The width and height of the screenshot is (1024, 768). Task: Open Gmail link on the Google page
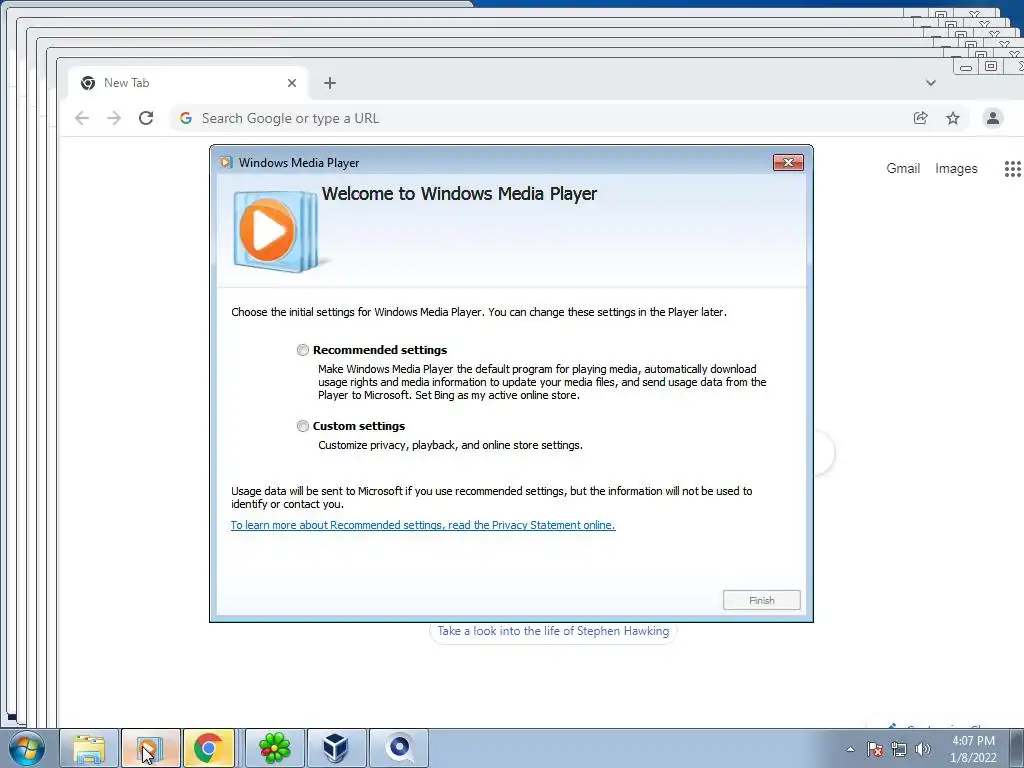click(x=903, y=168)
